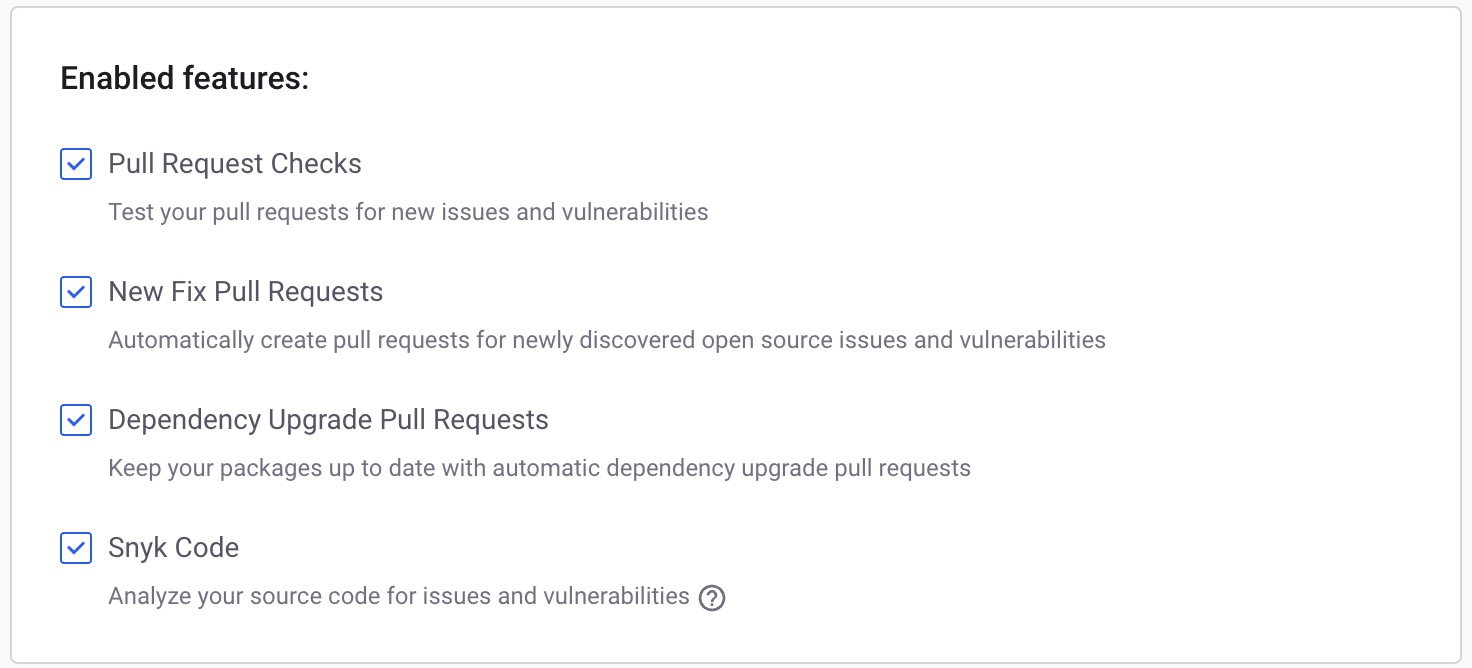The image size is (1472, 668).
Task: Click the New Fix Pull Requests label
Action: pos(246,292)
